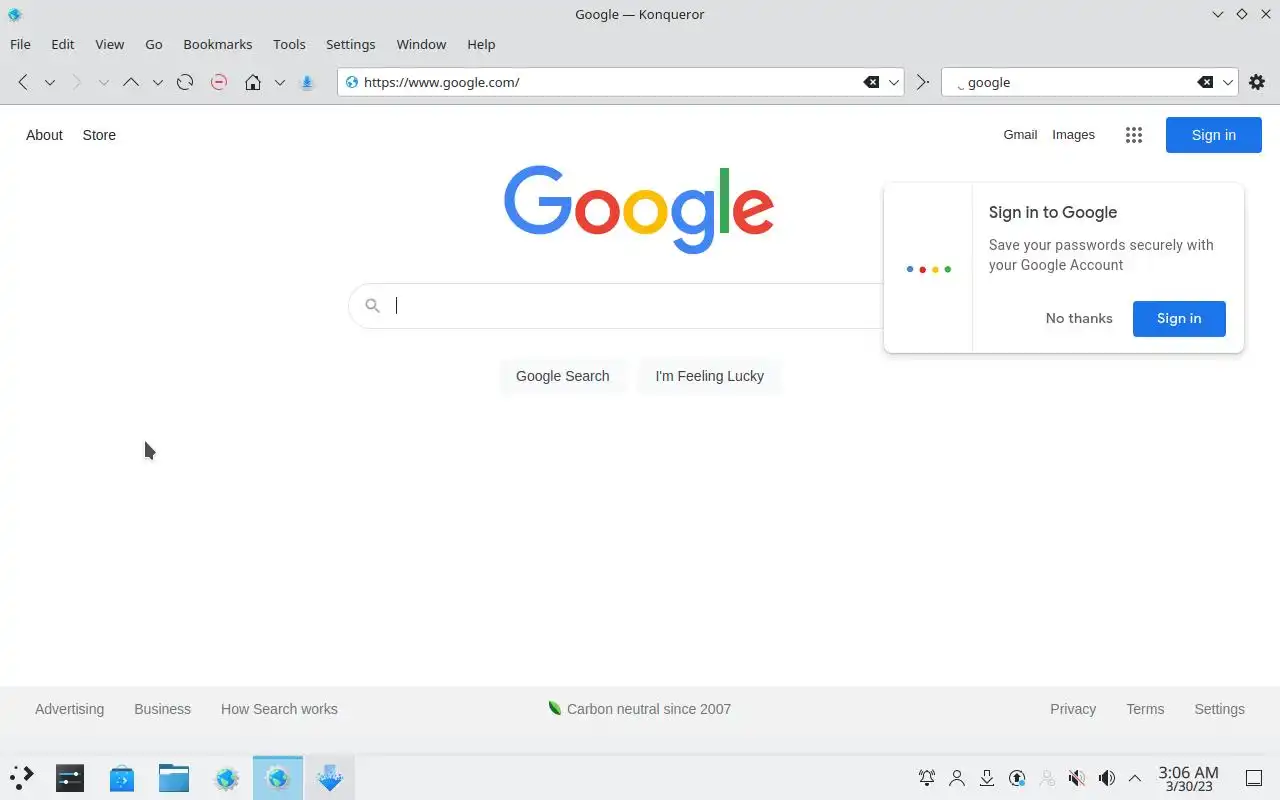Open the Images link

click(1073, 134)
